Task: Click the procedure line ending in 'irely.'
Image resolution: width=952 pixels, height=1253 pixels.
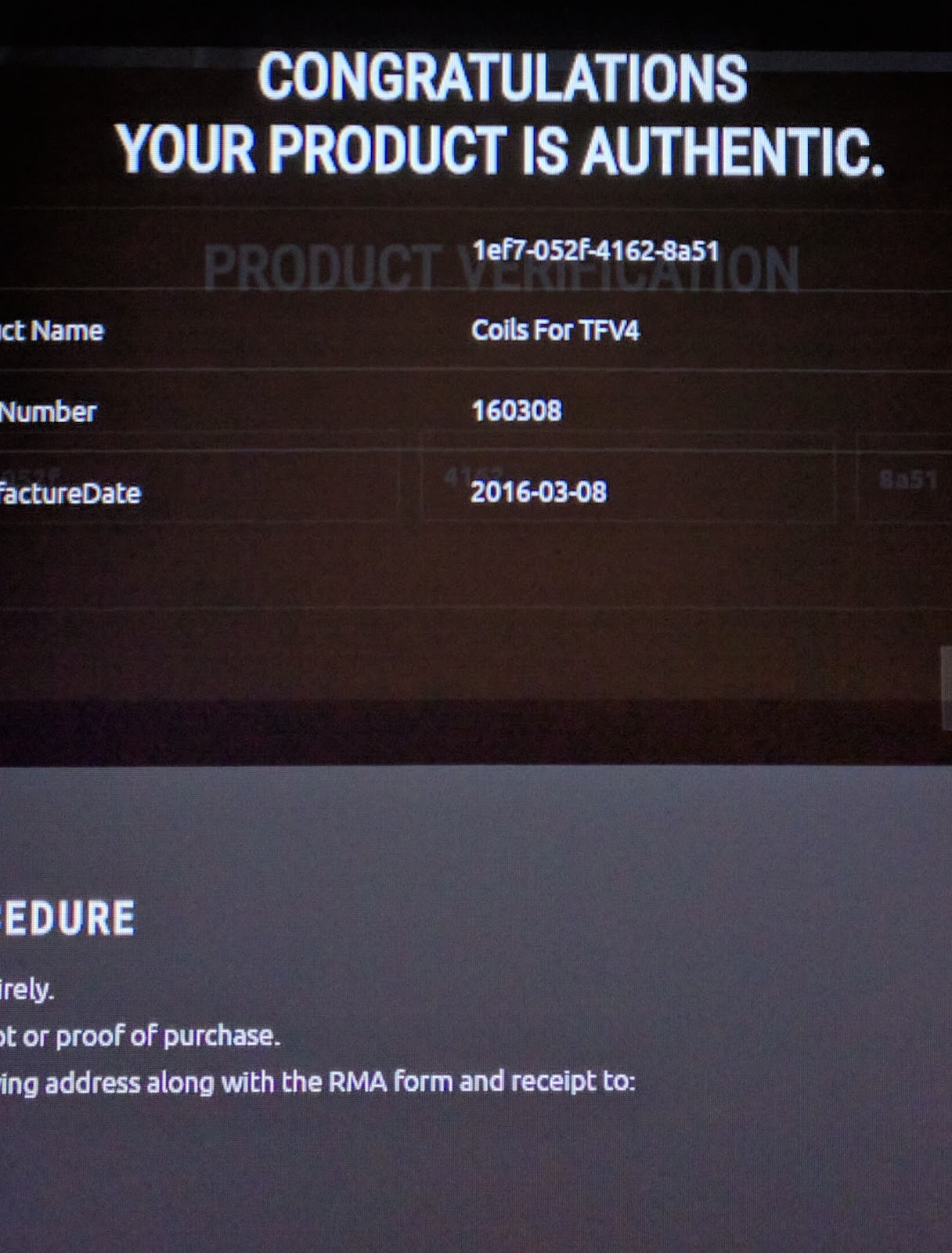Action: click(27, 989)
